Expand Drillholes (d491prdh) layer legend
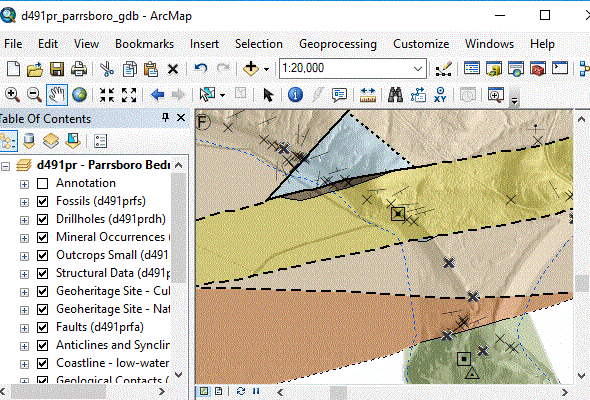 coord(24,220)
